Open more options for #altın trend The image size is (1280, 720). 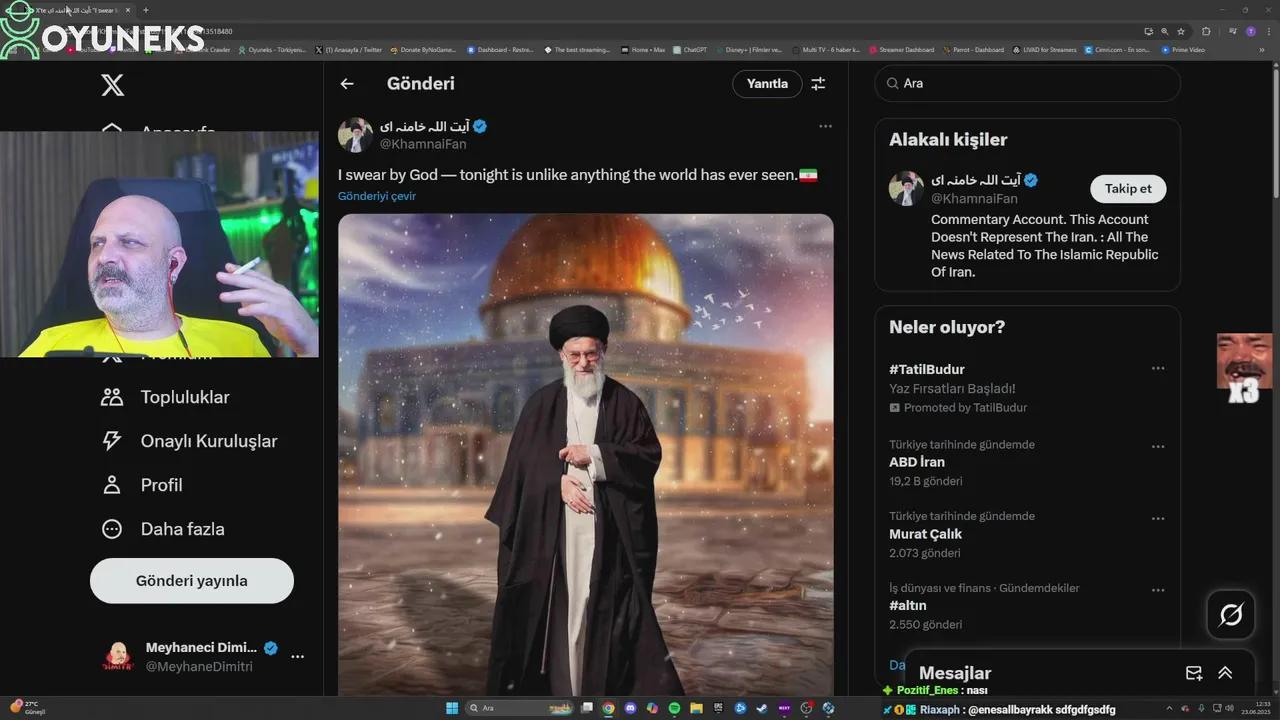click(1158, 590)
